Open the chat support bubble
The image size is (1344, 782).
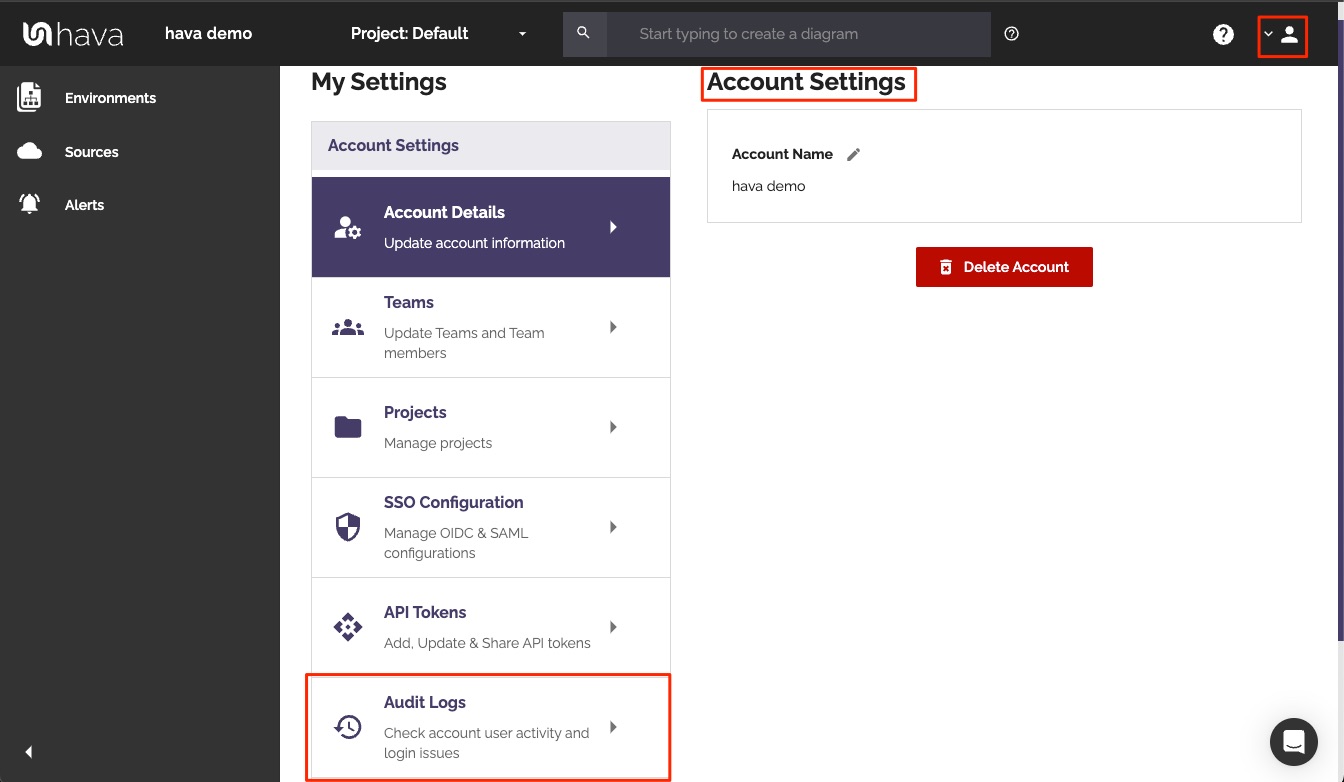click(1293, 741)
